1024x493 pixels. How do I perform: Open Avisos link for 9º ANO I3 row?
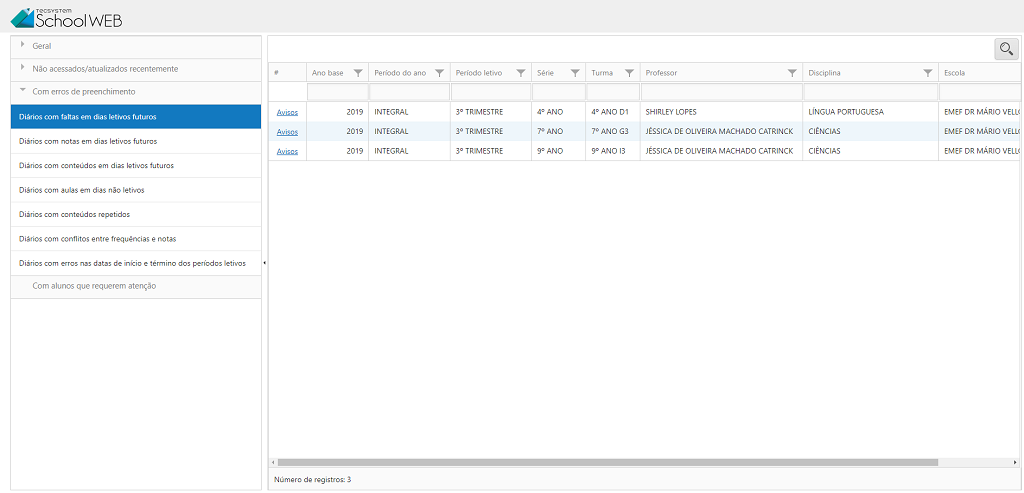click(x=287, y=151)
